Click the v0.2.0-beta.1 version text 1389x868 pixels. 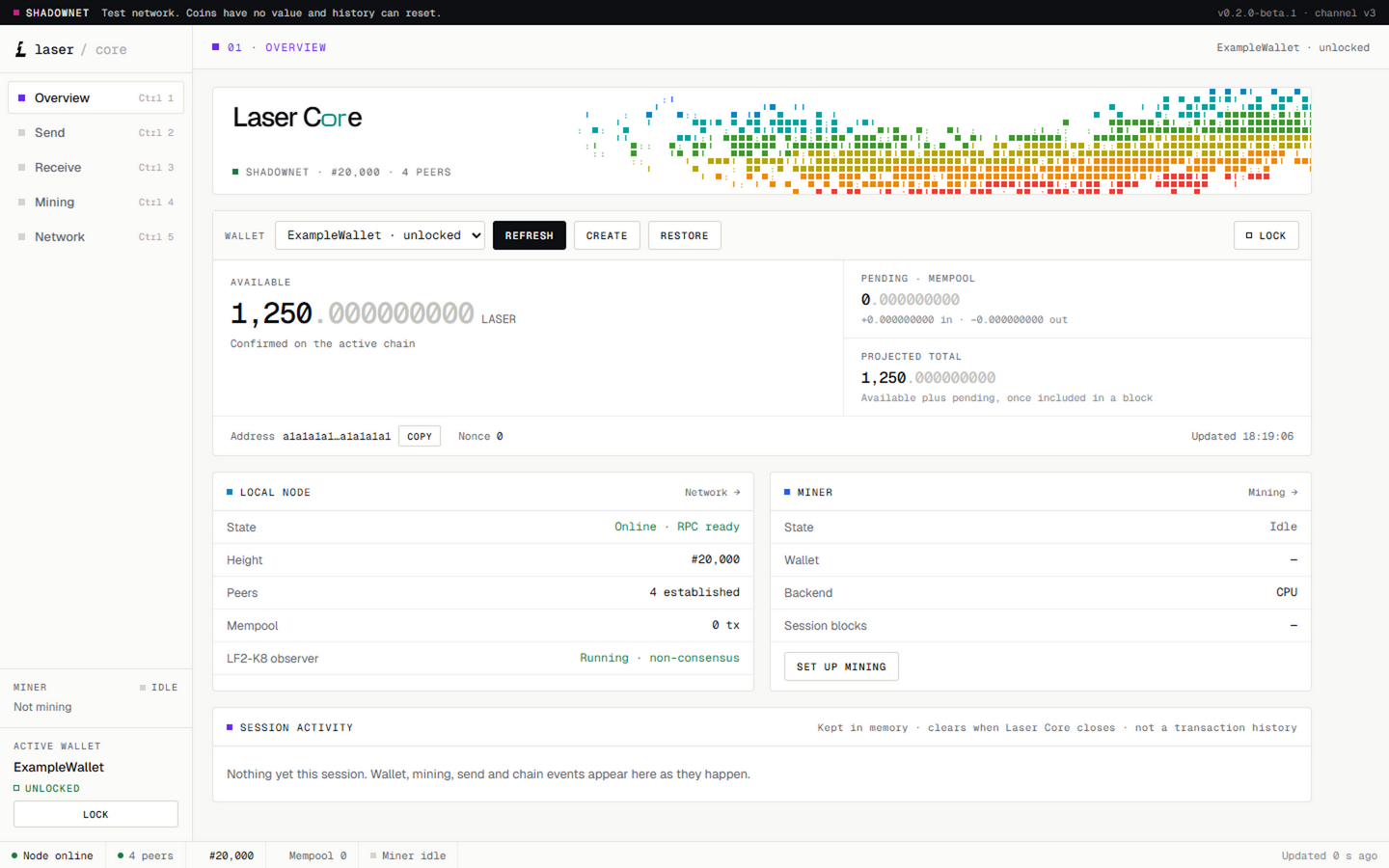tap(1257, 13)
